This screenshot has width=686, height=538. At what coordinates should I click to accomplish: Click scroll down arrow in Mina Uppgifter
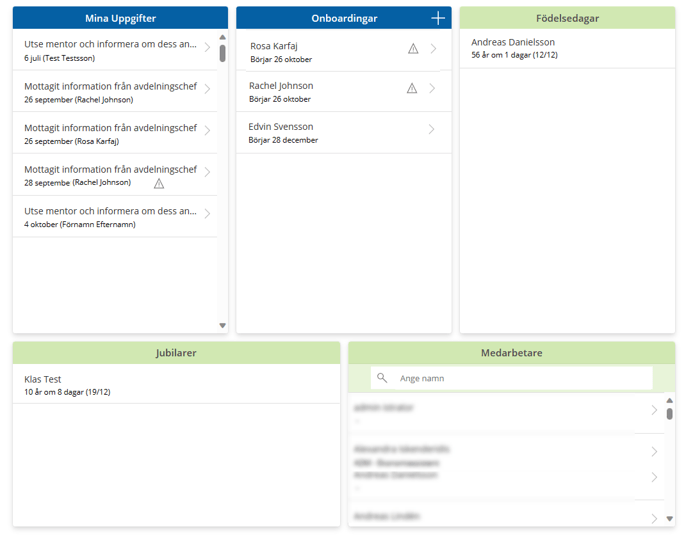[x=222, y=326]
